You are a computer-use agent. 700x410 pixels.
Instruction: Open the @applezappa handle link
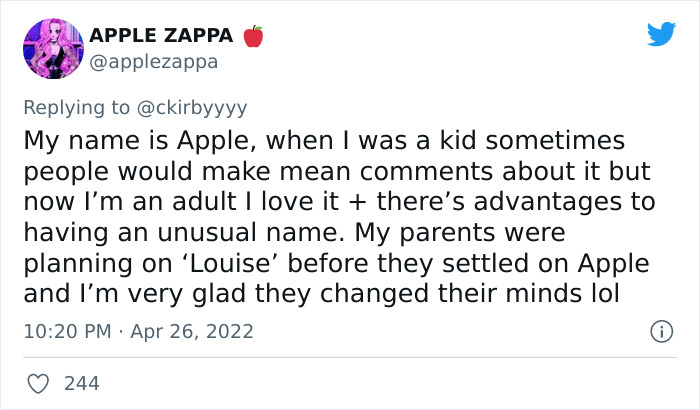click(x=154, y=62)
